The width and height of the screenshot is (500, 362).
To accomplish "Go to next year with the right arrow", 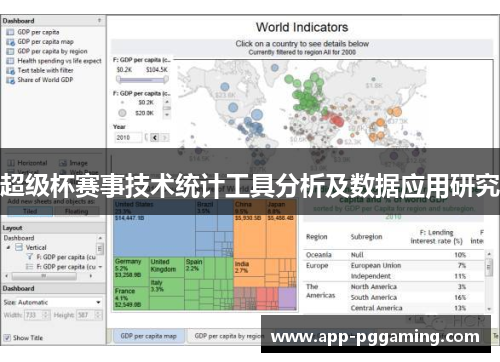I will coord(164,137).
